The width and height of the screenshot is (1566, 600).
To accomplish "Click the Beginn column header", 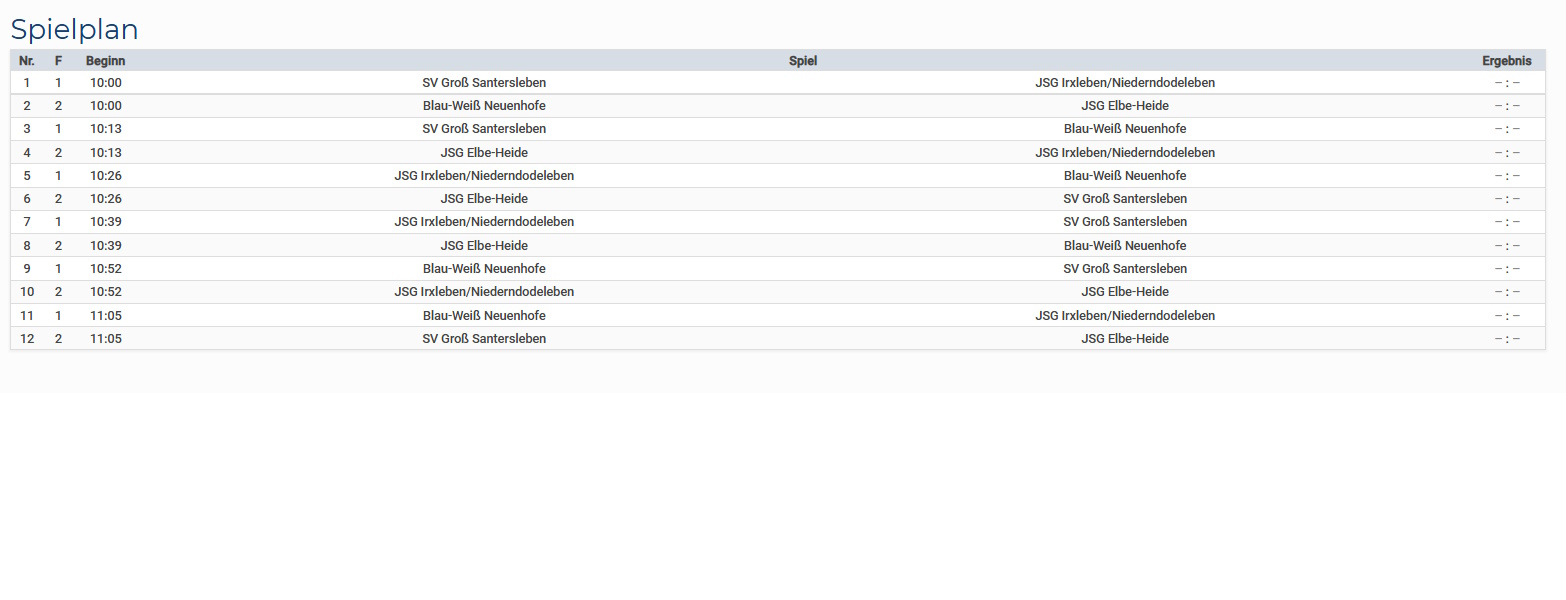I will coord(106,61).
